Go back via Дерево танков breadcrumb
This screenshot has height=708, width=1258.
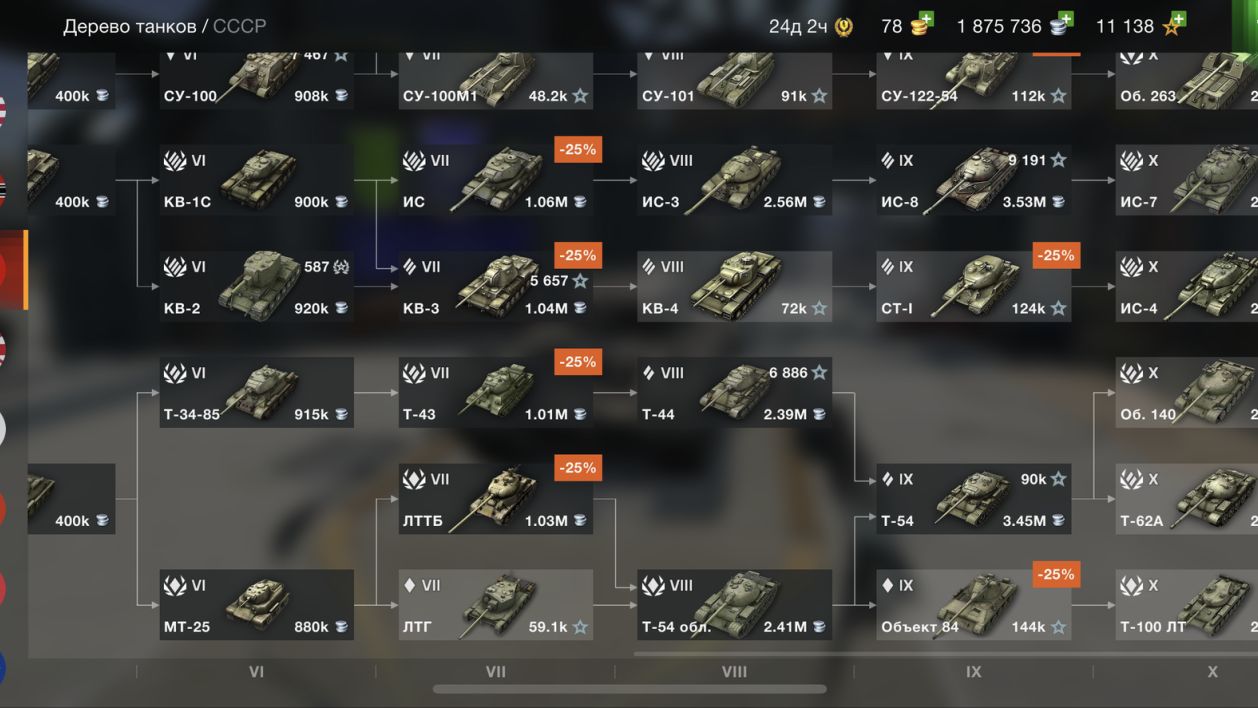click(x=129, y=26)
